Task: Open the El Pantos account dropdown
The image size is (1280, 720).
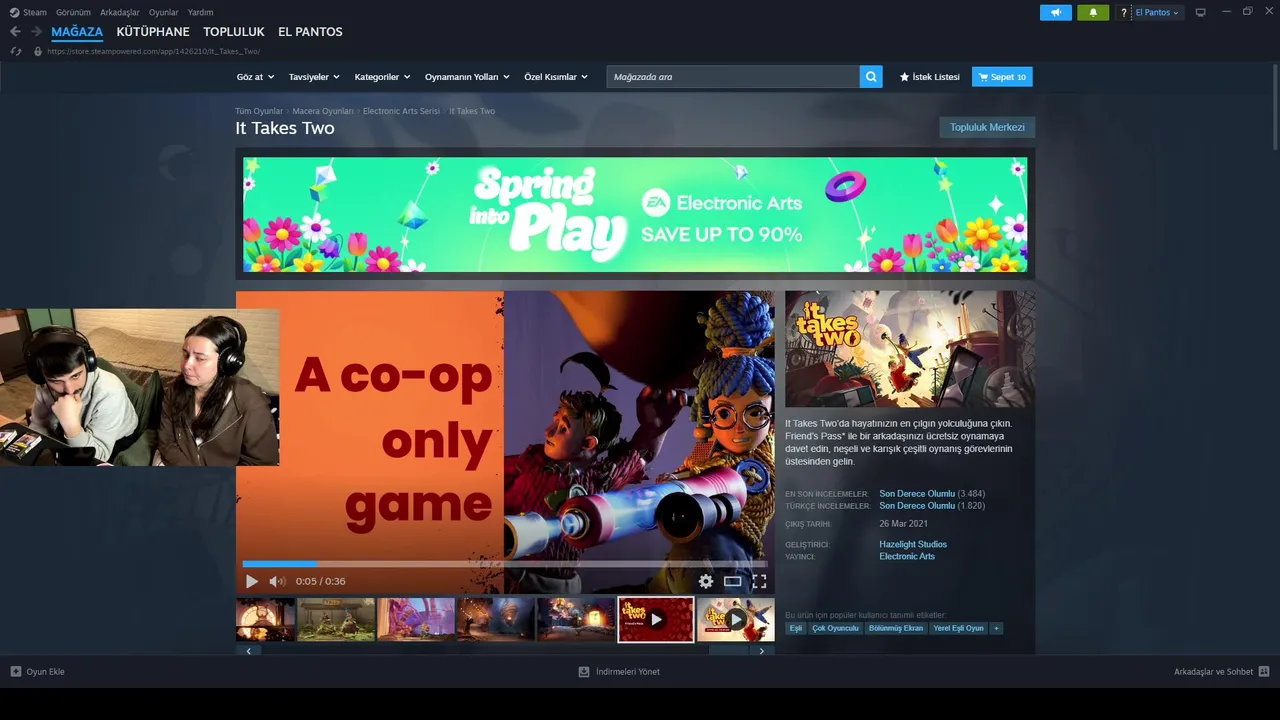Action: tap(1157, 12)
